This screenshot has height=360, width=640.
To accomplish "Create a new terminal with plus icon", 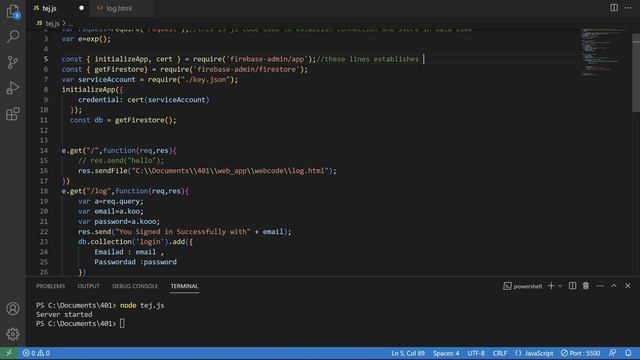I will click(551, 286).
